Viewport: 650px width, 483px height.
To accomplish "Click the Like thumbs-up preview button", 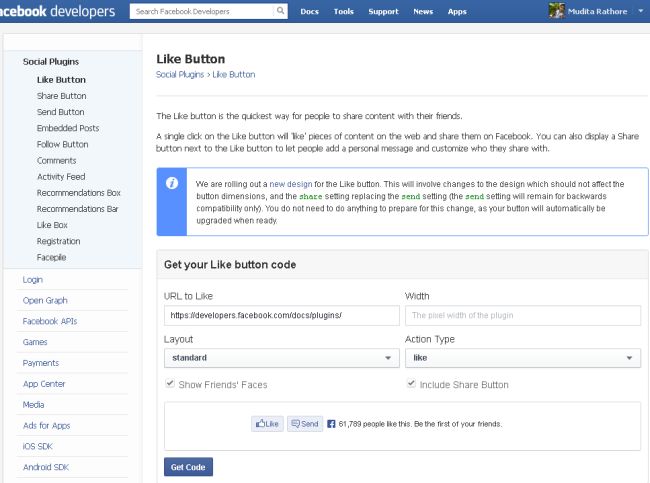I will [x=267, y=424].
